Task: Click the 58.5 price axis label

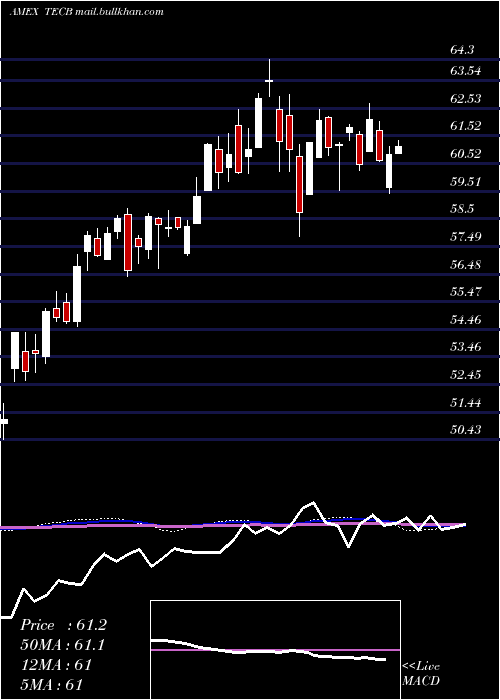Action: [461, 209]
